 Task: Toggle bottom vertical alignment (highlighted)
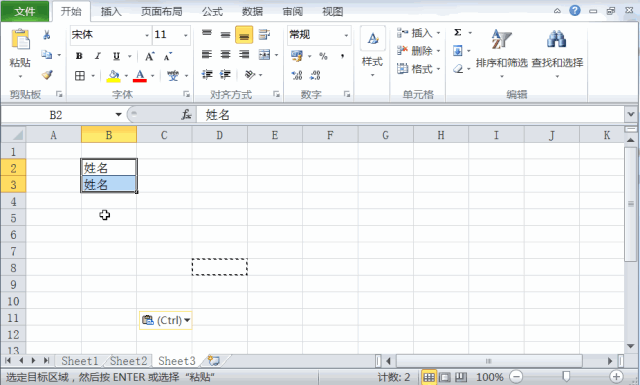pos(244,35)
